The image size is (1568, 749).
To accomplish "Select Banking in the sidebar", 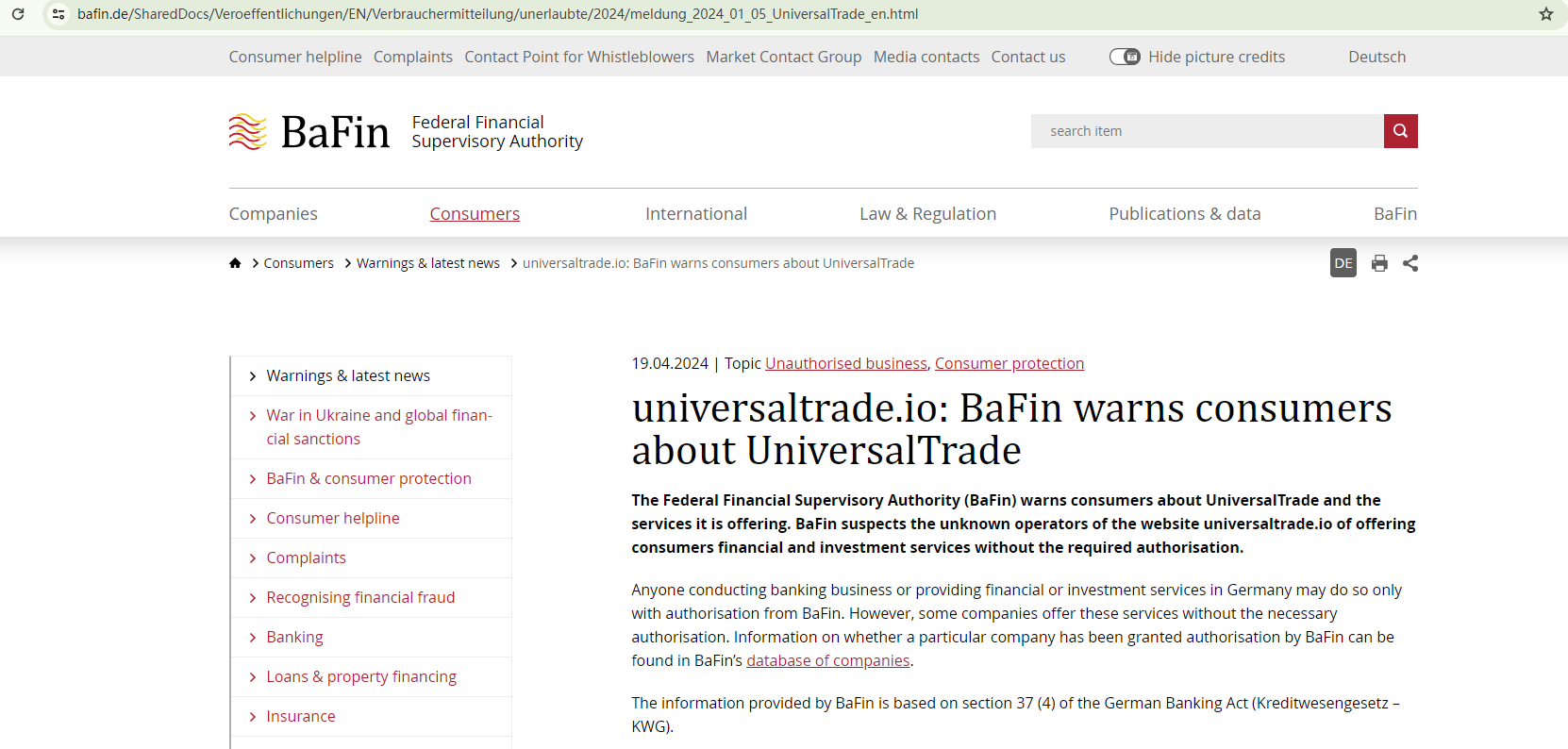I will [x=294, y=638].
